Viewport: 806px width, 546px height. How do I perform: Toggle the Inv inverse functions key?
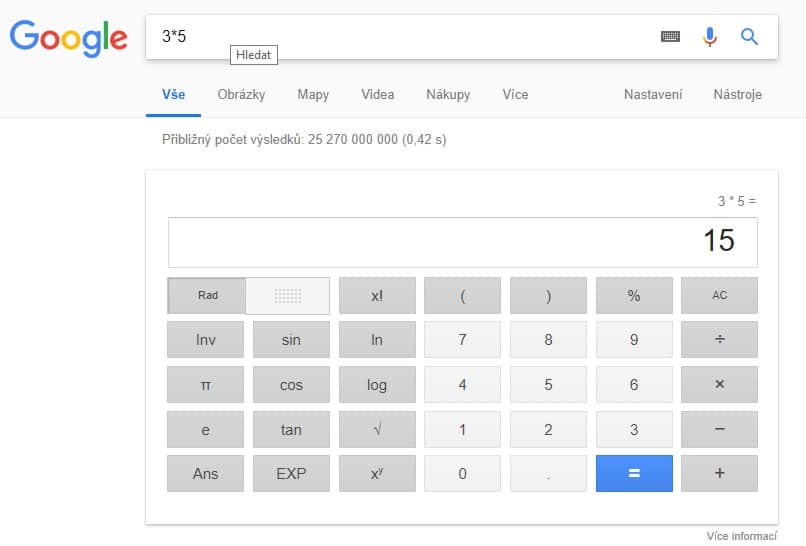pyautogui.click(x=205, y=340)
